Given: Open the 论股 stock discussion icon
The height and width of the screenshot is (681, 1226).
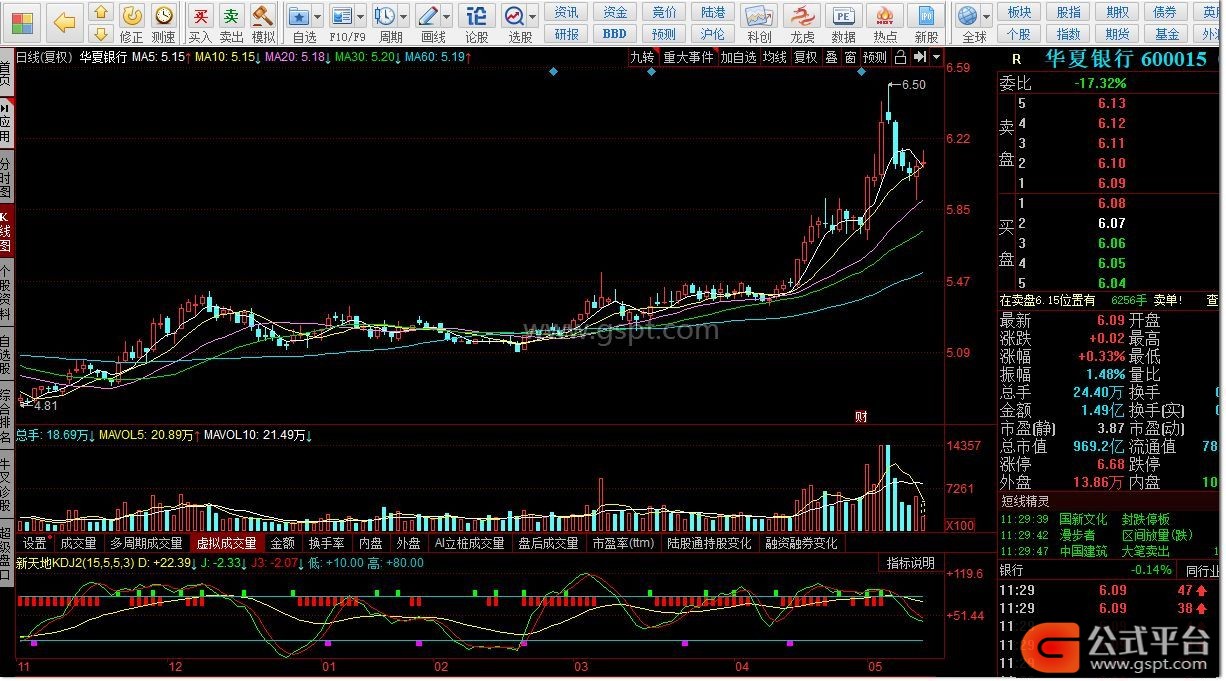Looking at the screenshot, I should point(477,23).
